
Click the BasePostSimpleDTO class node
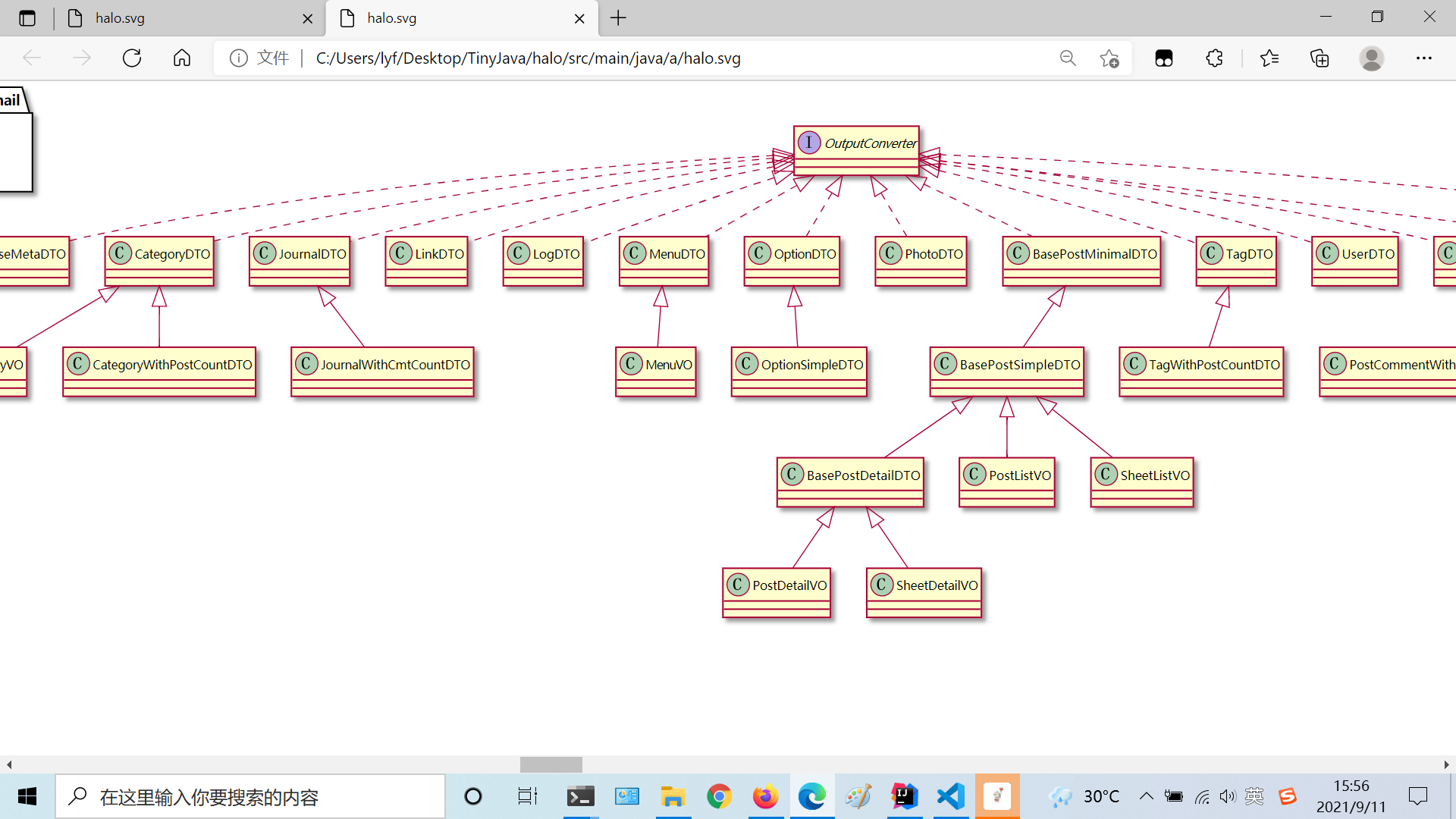1007,372
